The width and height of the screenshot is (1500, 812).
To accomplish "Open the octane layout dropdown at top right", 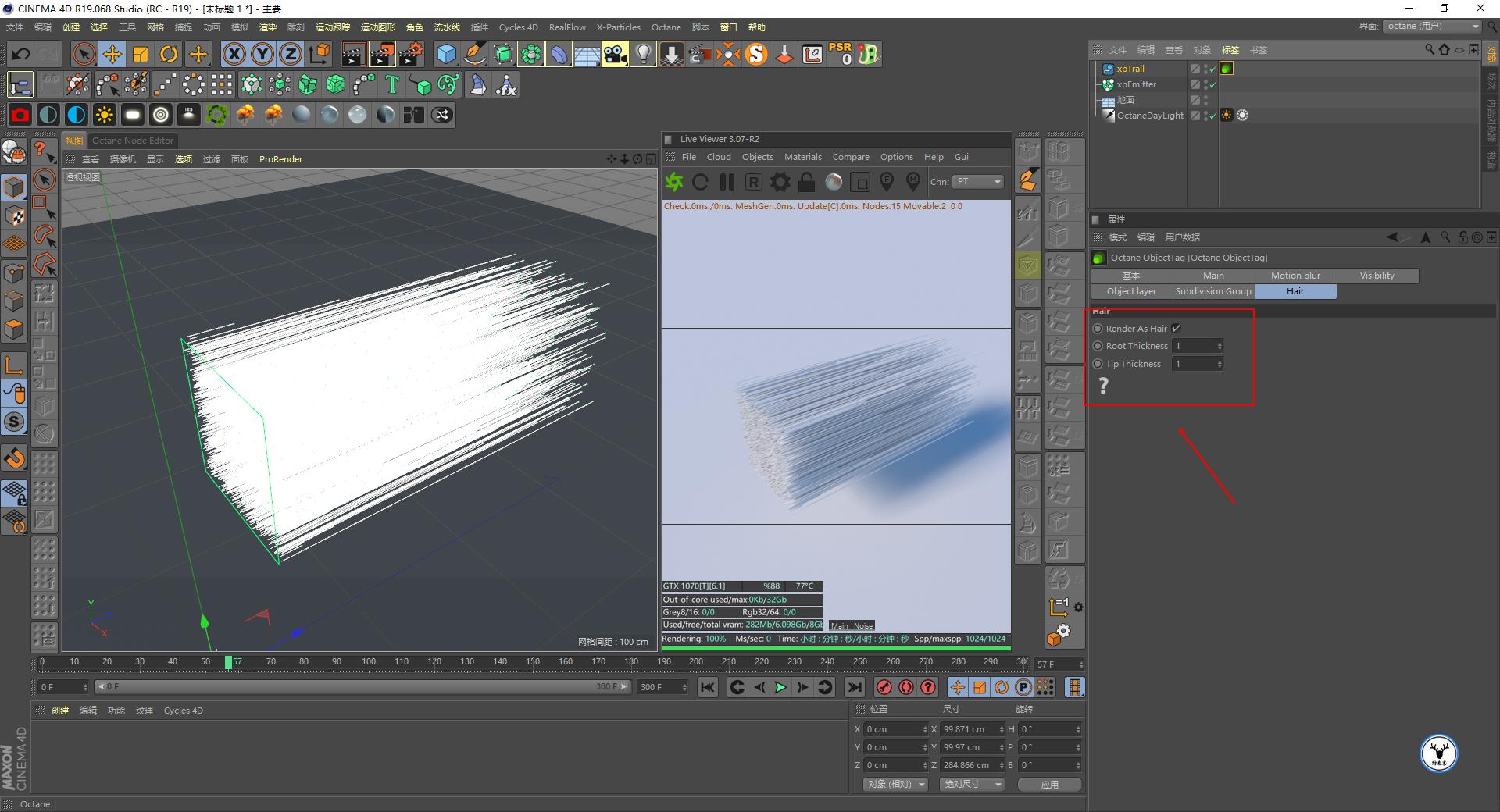I will click(1430, 25).
